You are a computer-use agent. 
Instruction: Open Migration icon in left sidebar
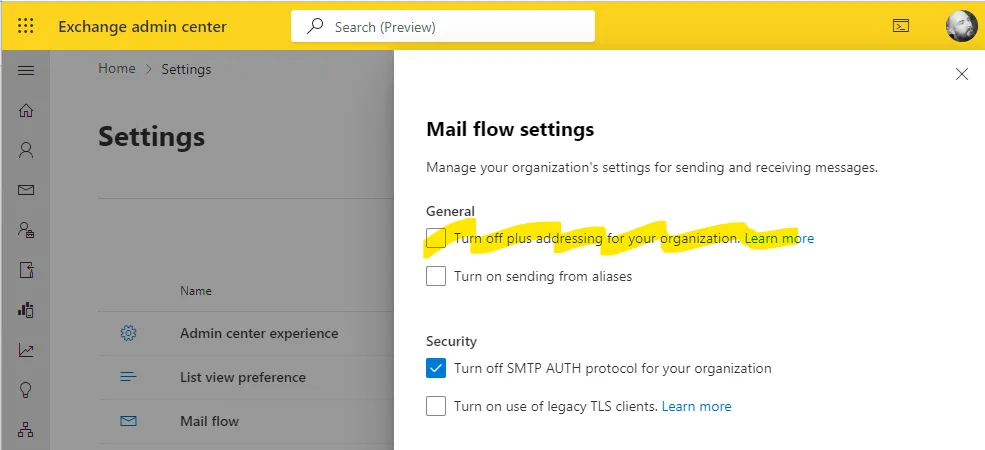click(x=26, y=270)
